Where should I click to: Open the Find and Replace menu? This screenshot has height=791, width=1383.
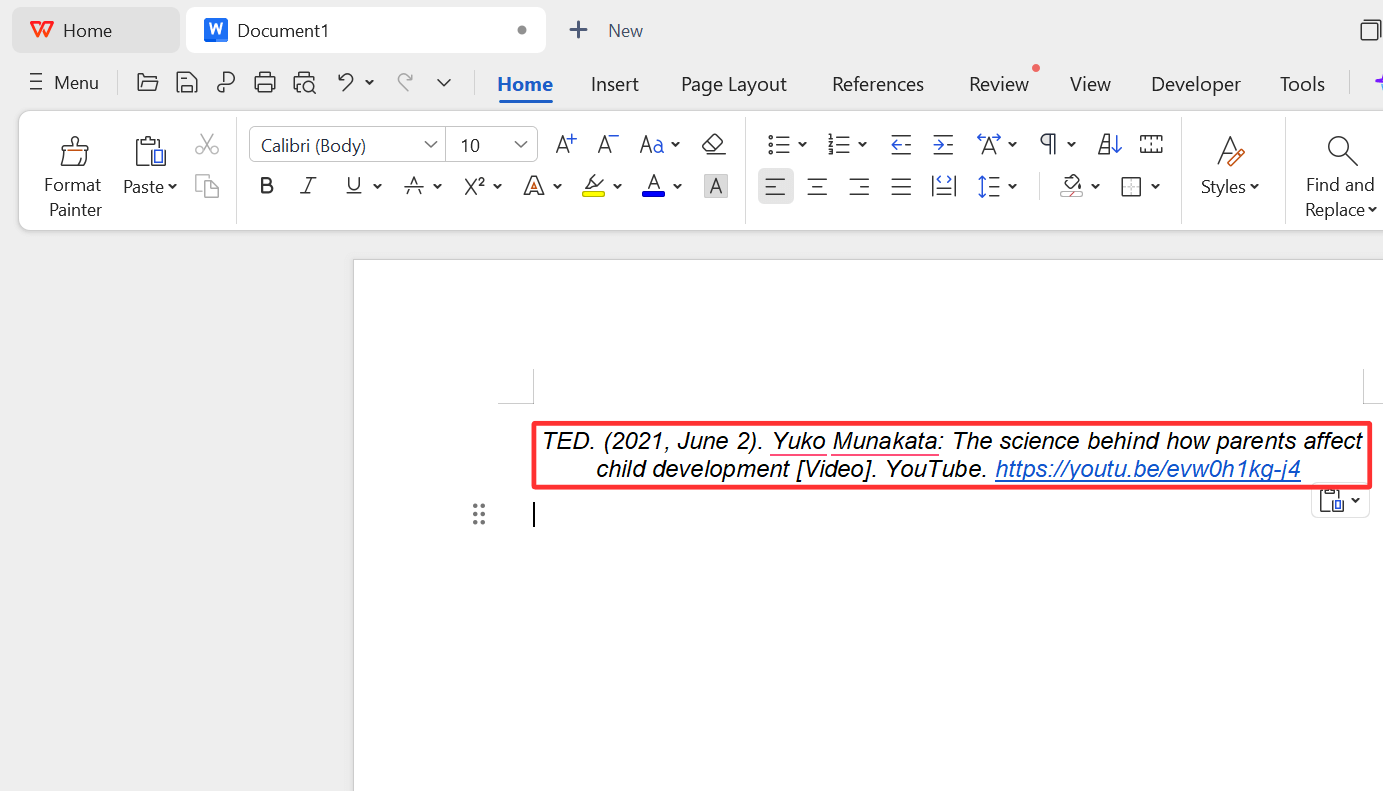pyautogui.click(x=1339, y=171)
